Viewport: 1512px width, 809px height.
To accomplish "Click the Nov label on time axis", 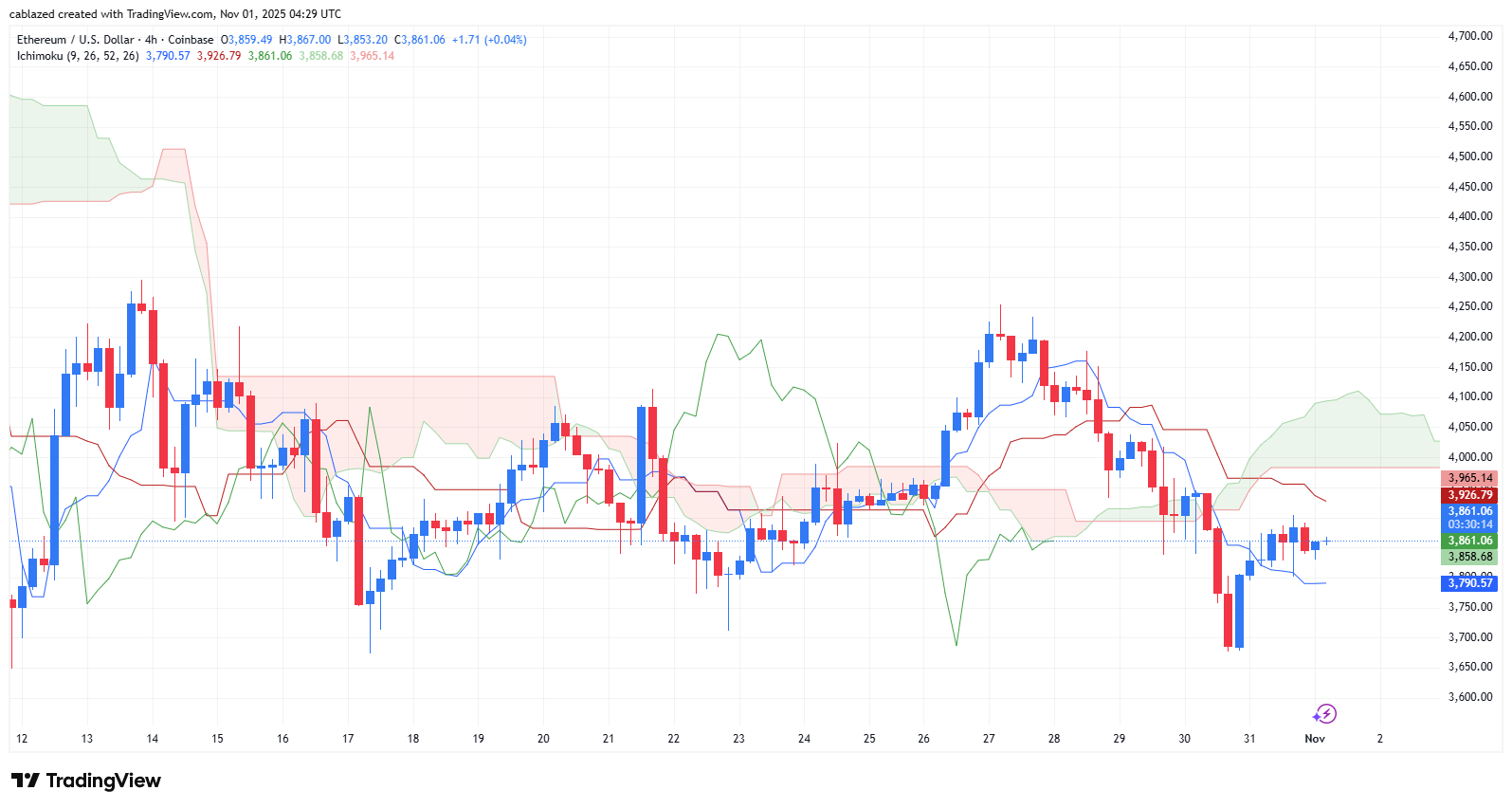I will point(1314,739).
